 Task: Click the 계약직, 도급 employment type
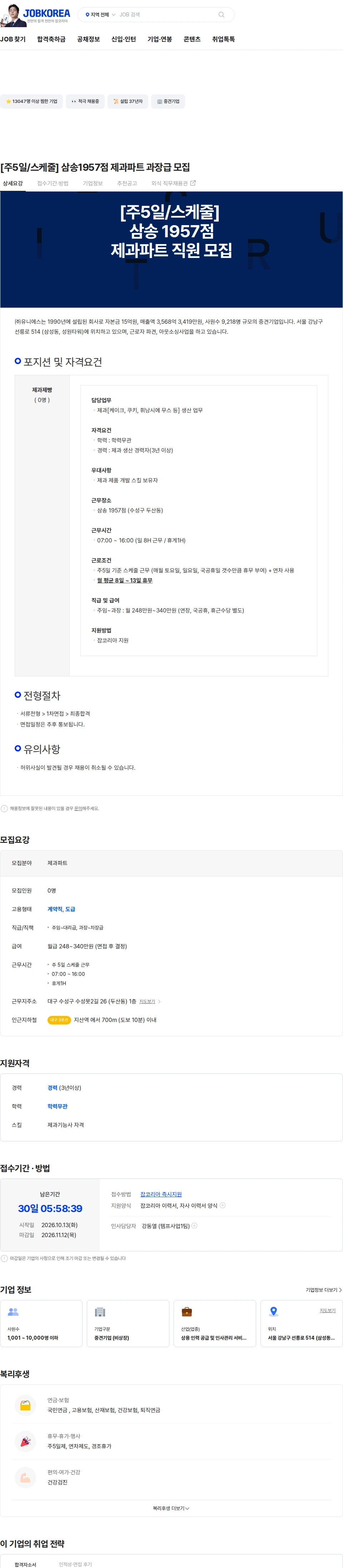pyautogui.click(x=61, y=909)
